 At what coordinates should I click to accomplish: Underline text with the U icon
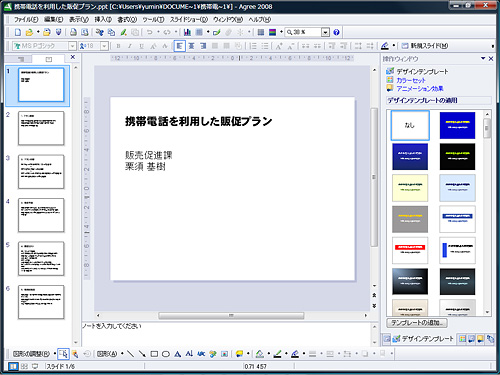pyautogui.click(x=141, y=46)
